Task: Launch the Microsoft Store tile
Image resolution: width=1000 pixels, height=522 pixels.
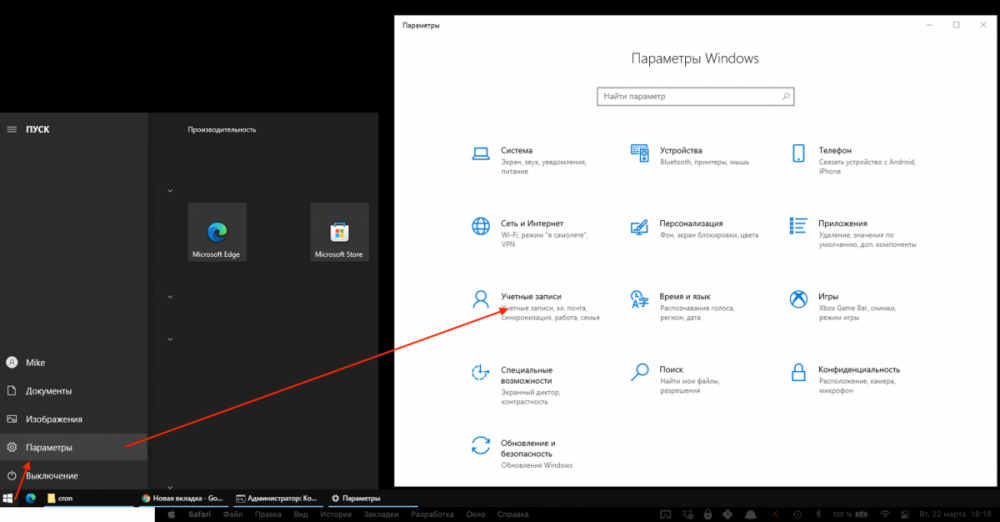Action: point(339,232)
